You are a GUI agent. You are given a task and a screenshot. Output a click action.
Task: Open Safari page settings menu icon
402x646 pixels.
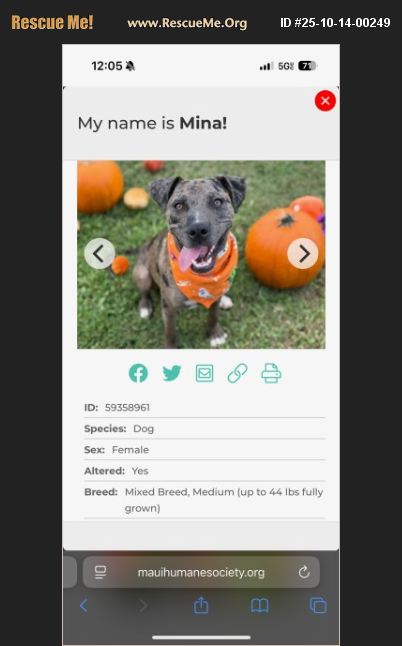[100, 572]
